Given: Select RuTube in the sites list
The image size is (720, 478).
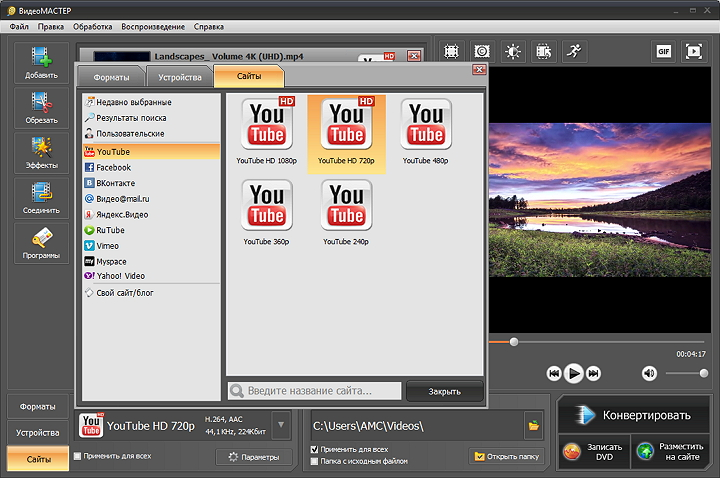Looking at the screenshot, I should click(x=152, y=230).
